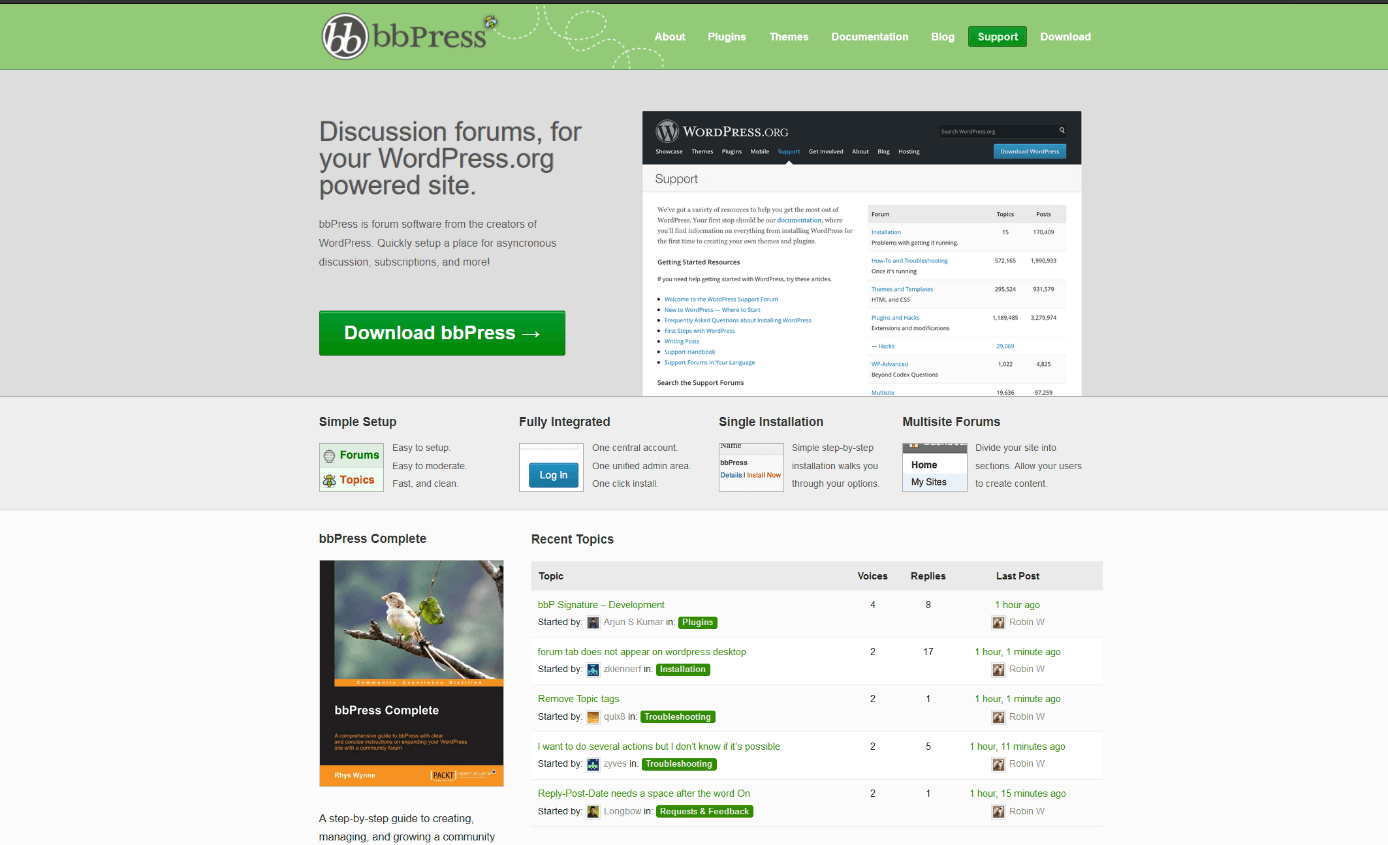Open the Plugins navigation item
This screenshot has height=845, width=1388.
(x=727, y=37)
